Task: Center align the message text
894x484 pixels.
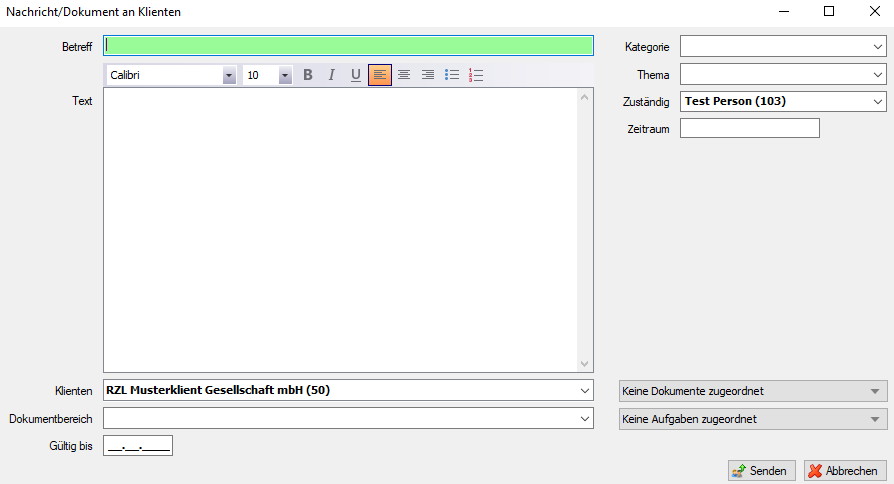Action: point(404,75)
